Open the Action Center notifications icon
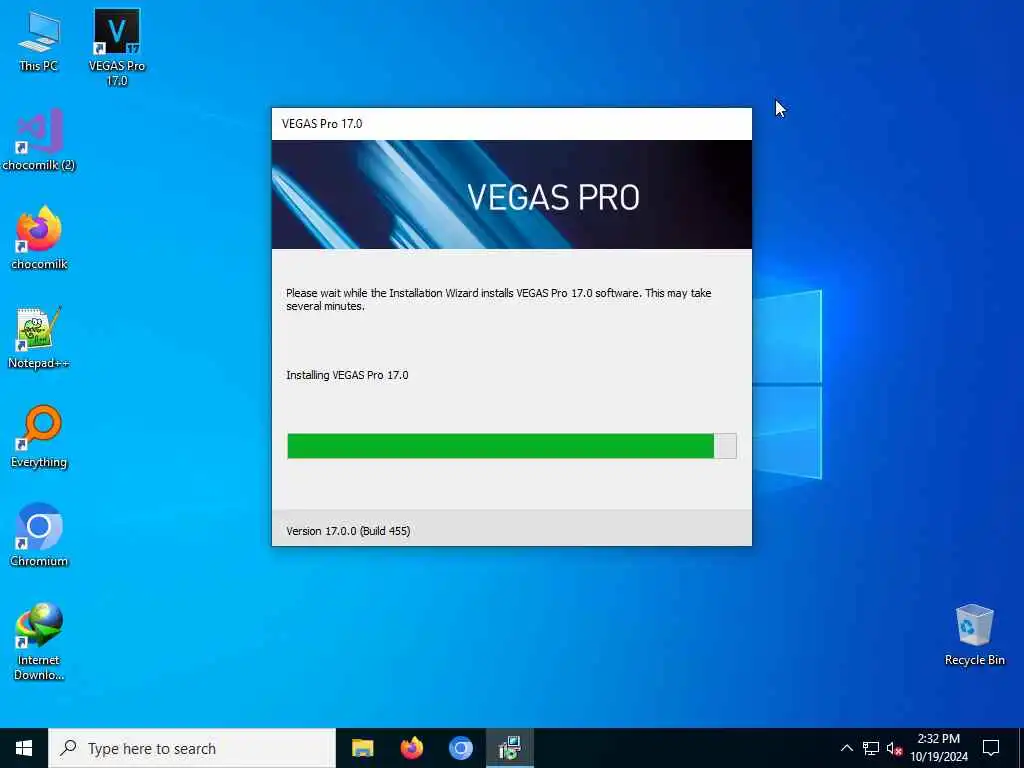The width and height of the screenshot is (1024, 768). coord(991,748)
